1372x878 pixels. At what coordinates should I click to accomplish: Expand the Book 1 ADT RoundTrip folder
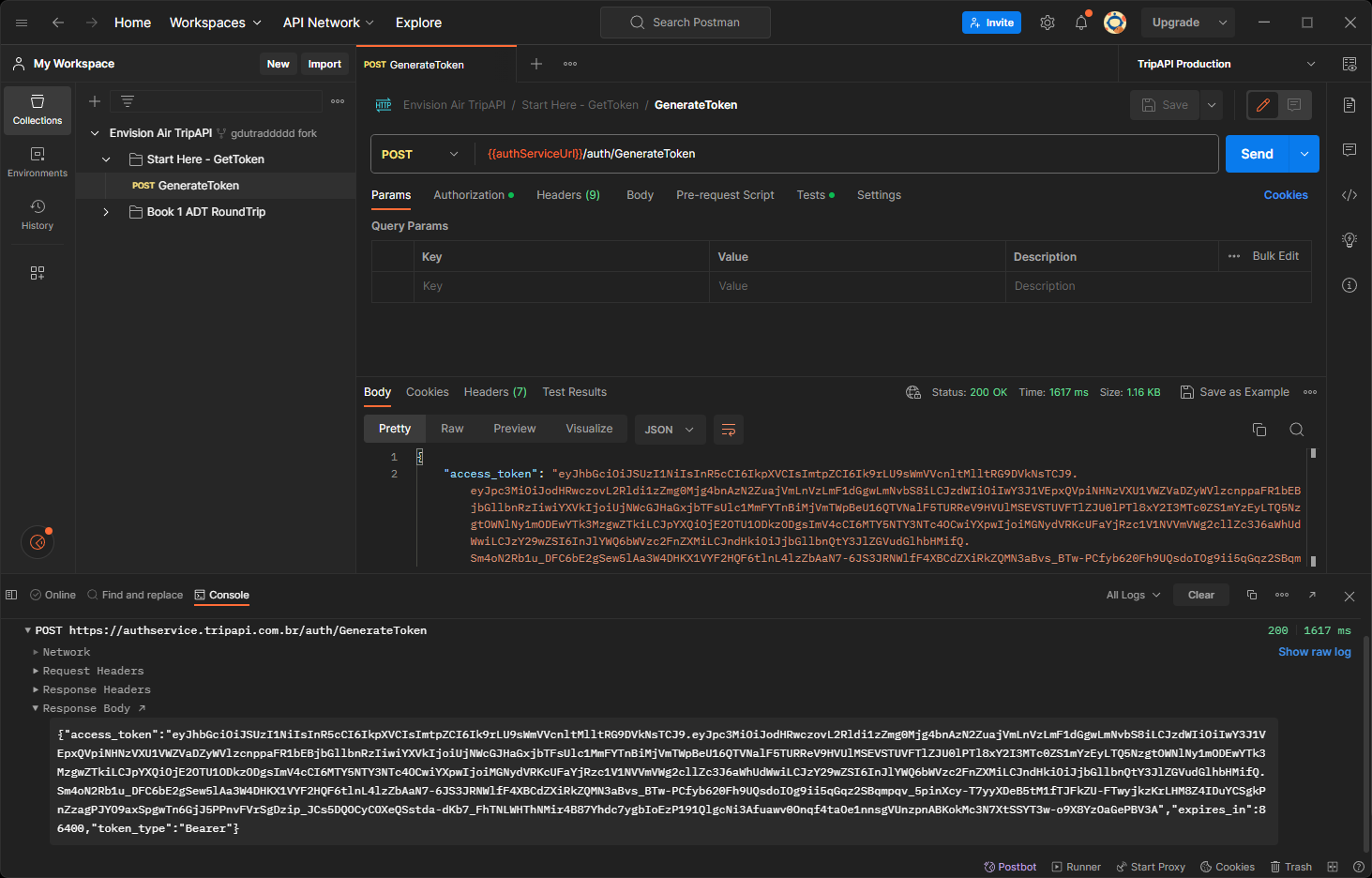pos(106,212)
